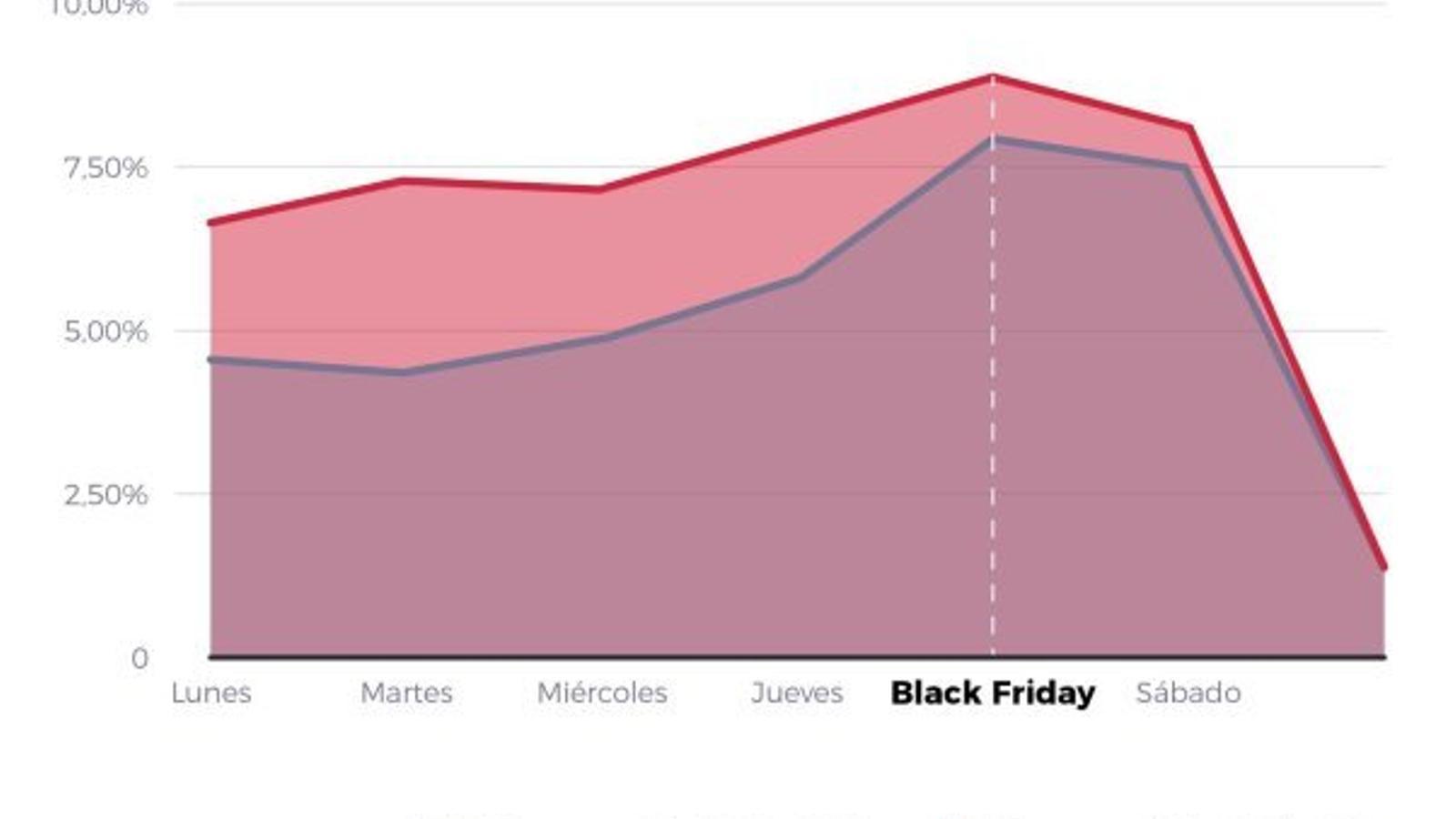Select the Jueves axis label
Screen dimensions: 1456x819
click(797, 693)
